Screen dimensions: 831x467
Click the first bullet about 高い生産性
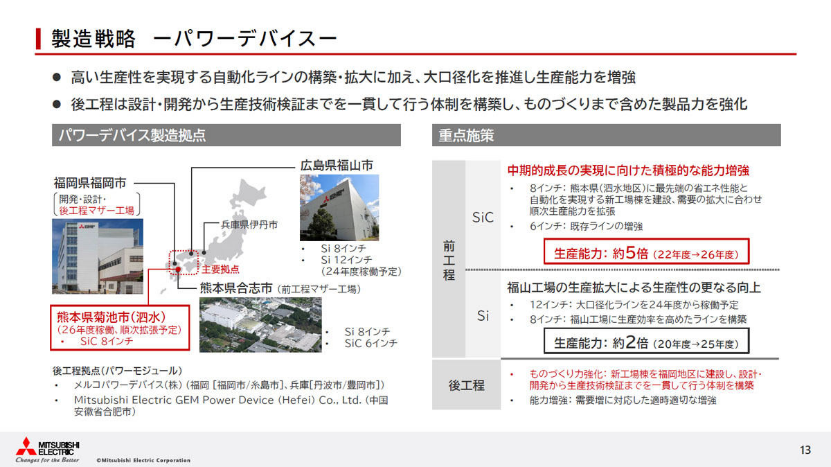353,77
